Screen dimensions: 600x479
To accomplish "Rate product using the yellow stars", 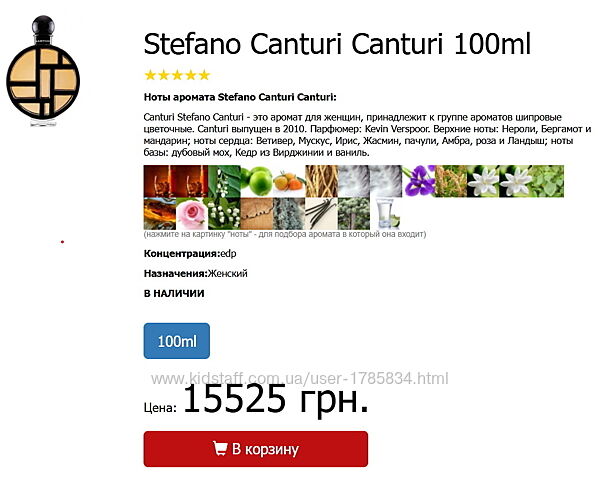I will 177,75.
